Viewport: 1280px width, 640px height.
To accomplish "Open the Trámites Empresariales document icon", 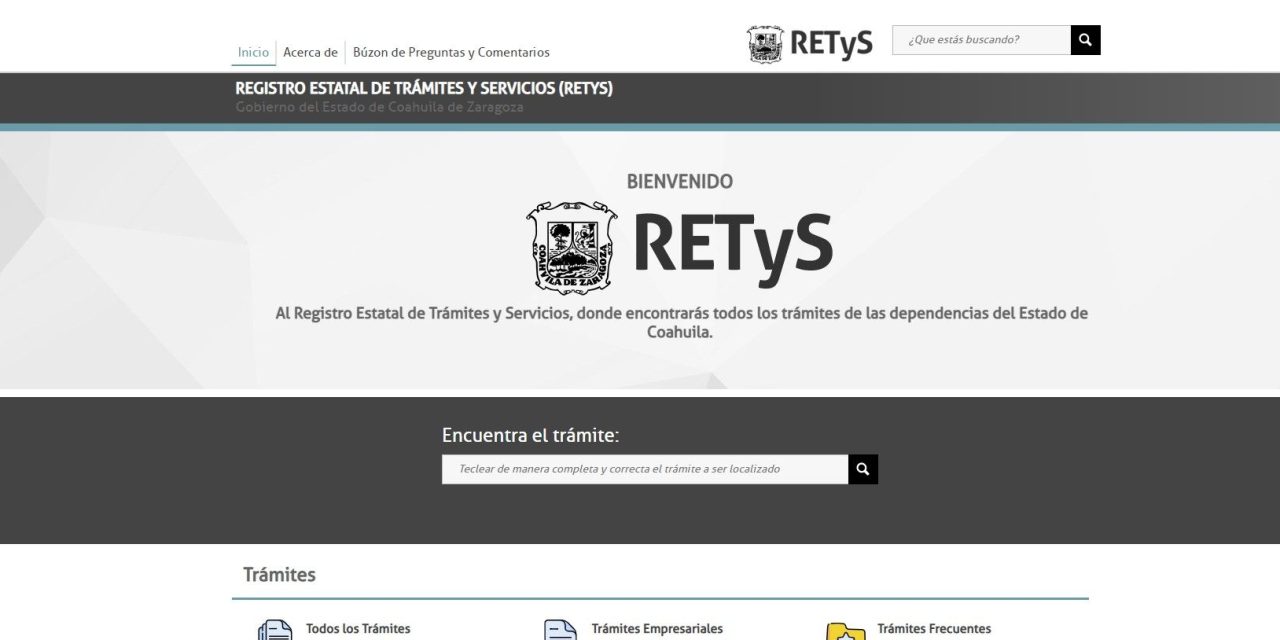I will point(561,631).
